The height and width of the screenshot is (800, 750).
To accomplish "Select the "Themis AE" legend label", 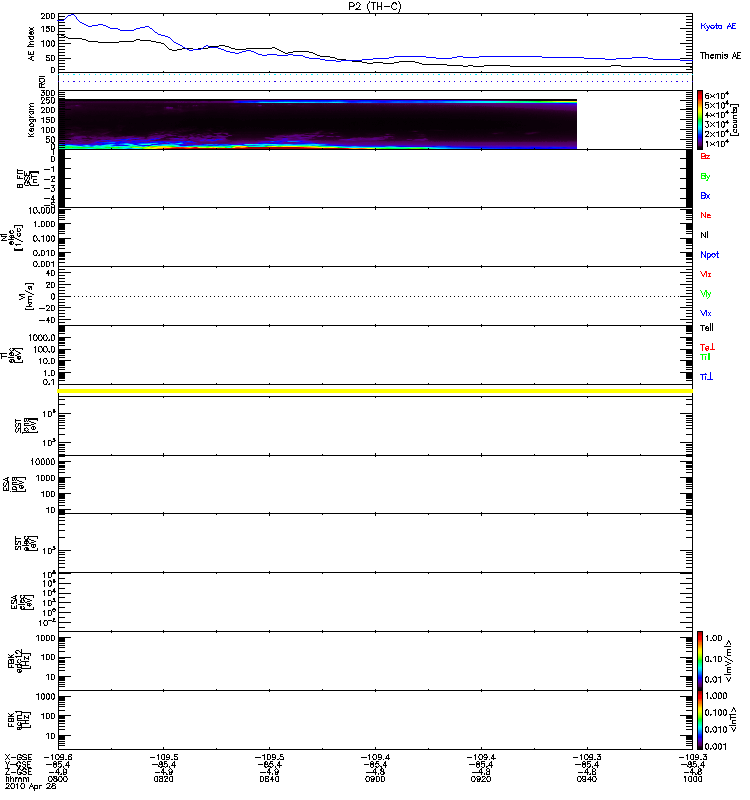I will [x=720, y=56].
